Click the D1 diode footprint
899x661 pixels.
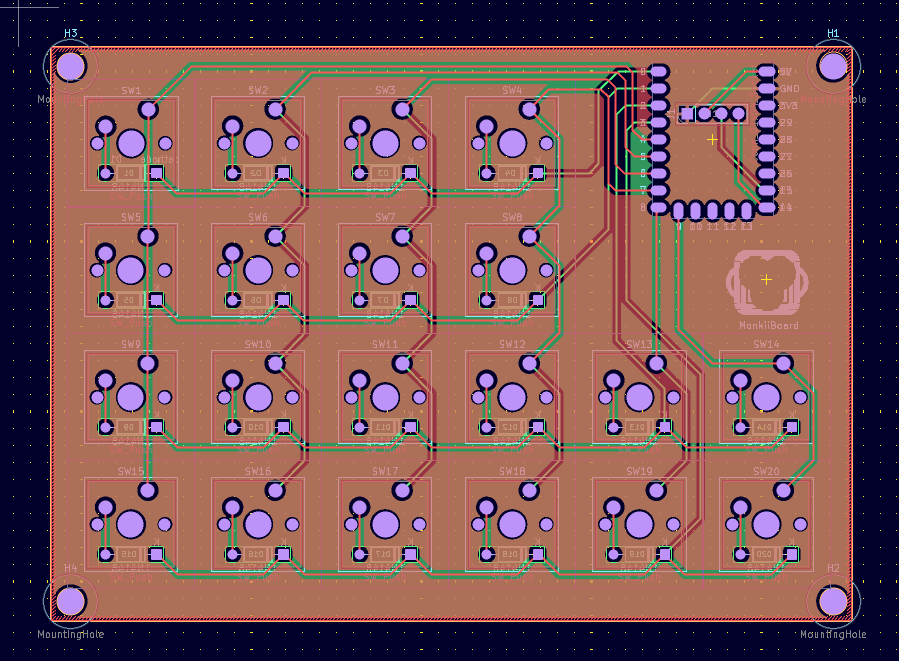click(131, 173)
